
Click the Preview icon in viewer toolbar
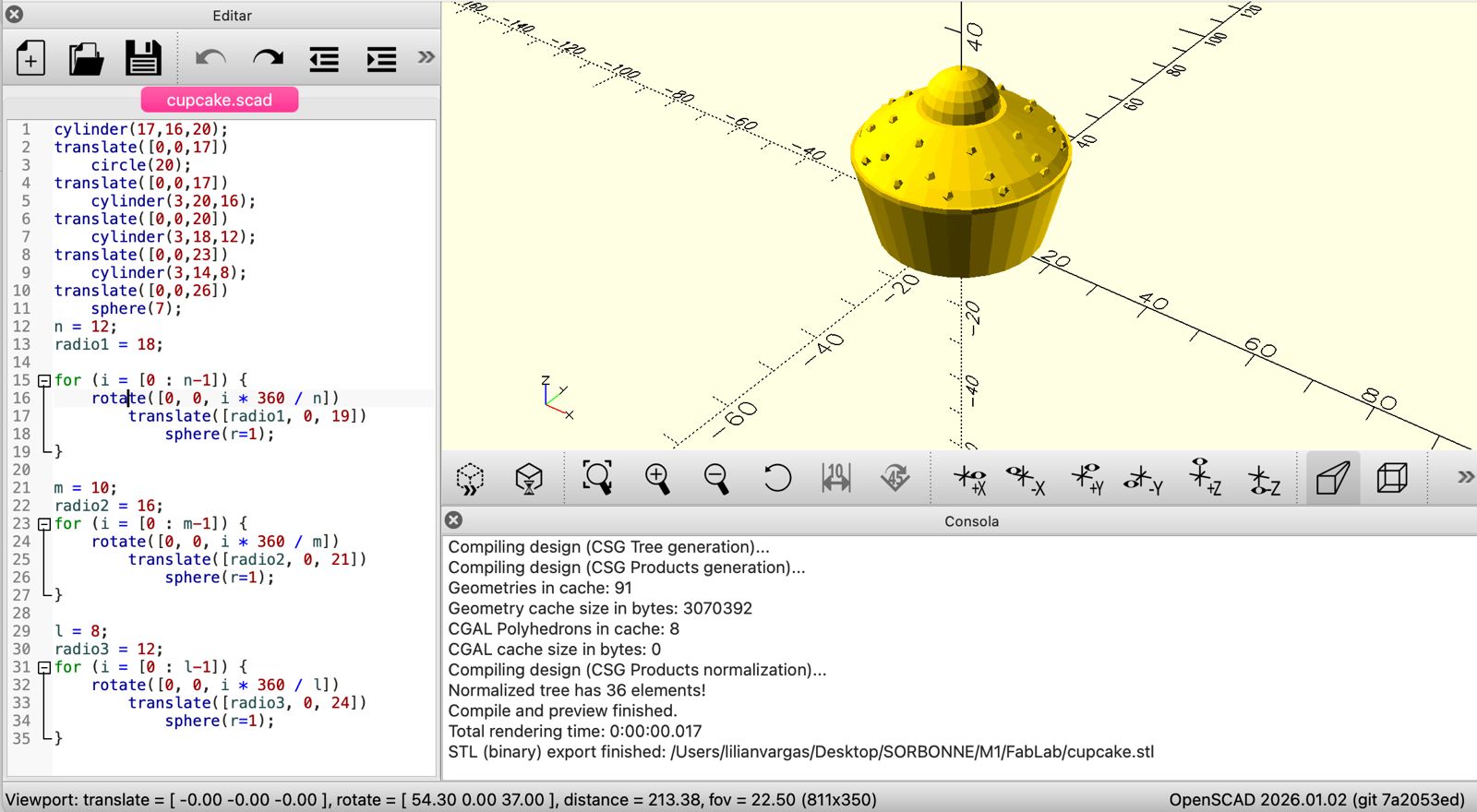(470, 478)
